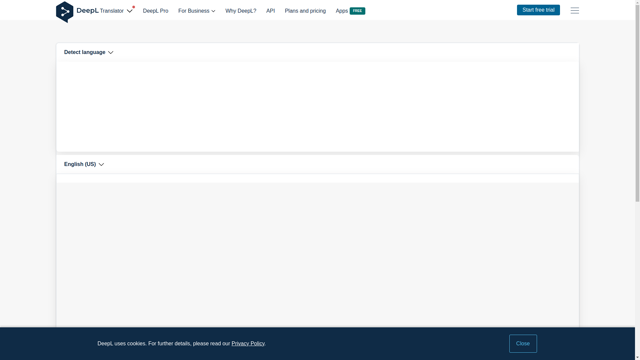The height and width of the screenshot is (360, 640).
Task: Click the DeepL hexagon logo icon
Action: (64, 12)
